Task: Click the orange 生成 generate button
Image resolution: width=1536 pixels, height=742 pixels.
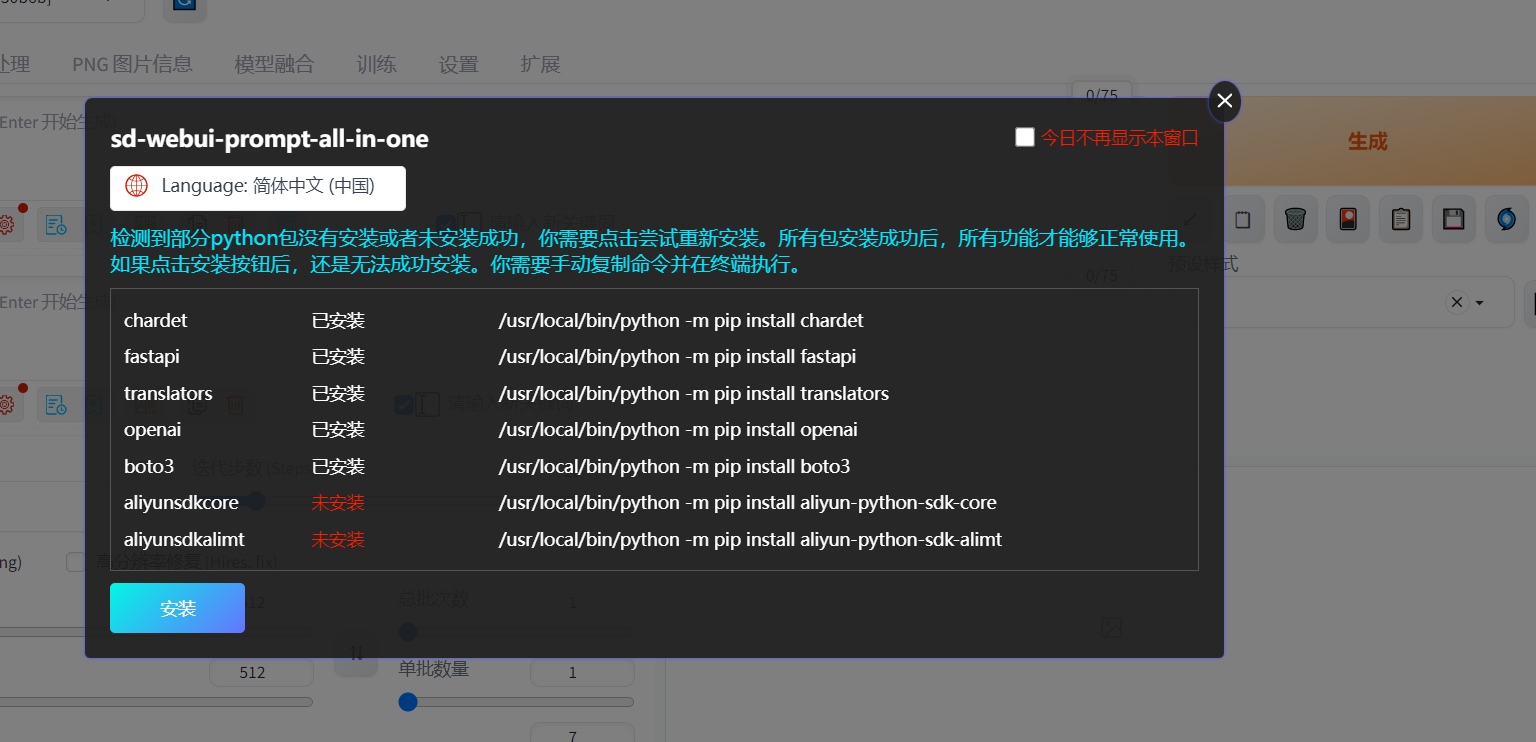Action: pos(1367,141)
